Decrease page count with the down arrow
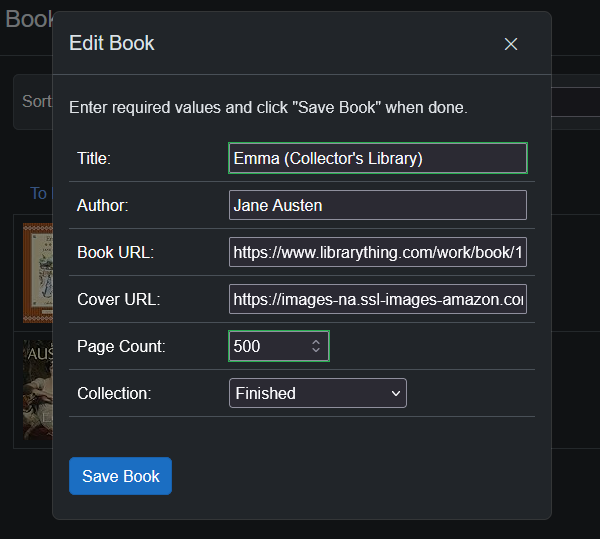Image resolution: width=600 pixels, height=539 pixels. coord(316,351)
